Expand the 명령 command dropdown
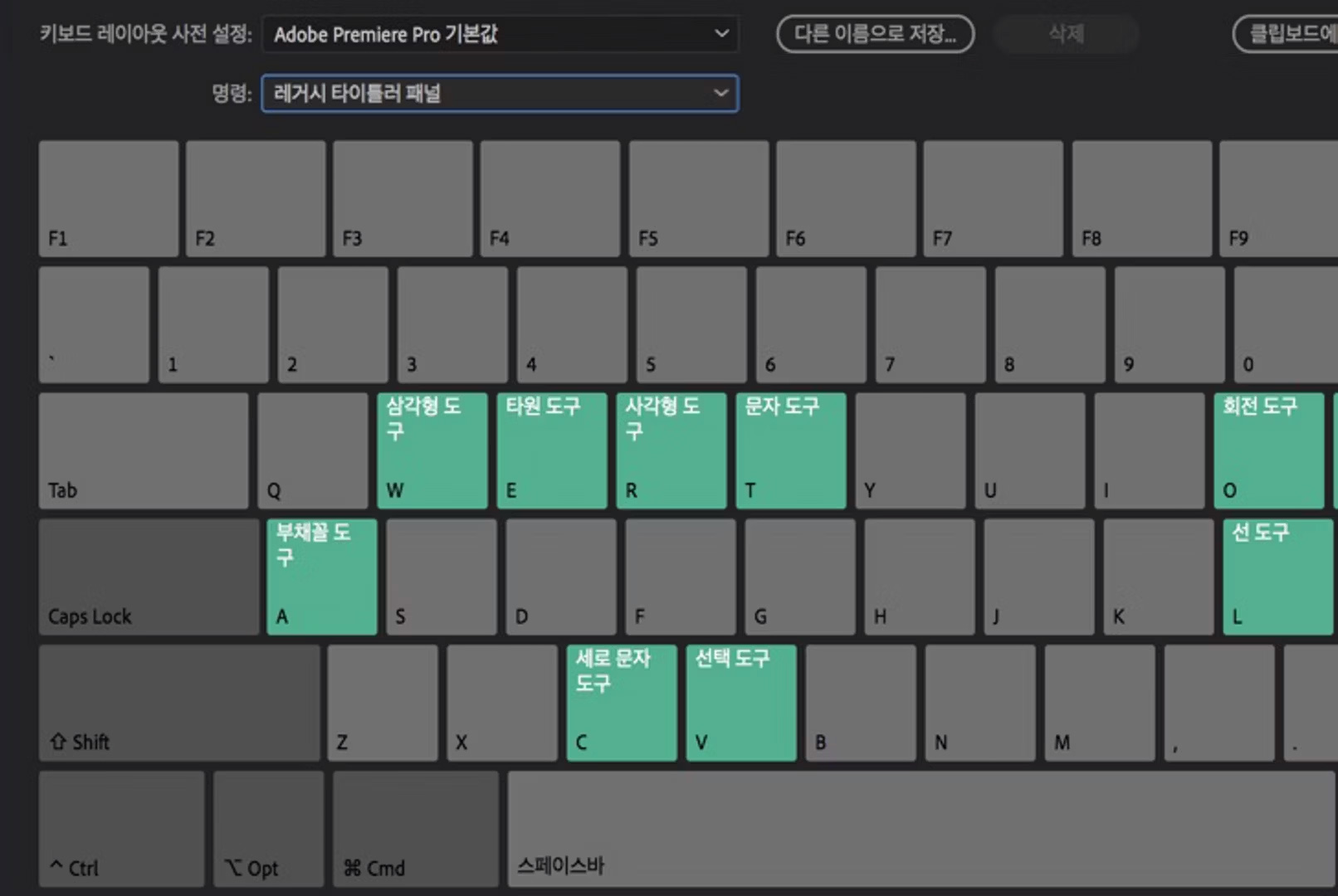The width and height of the screenshot is (1338, 896). tap(500, 94)
